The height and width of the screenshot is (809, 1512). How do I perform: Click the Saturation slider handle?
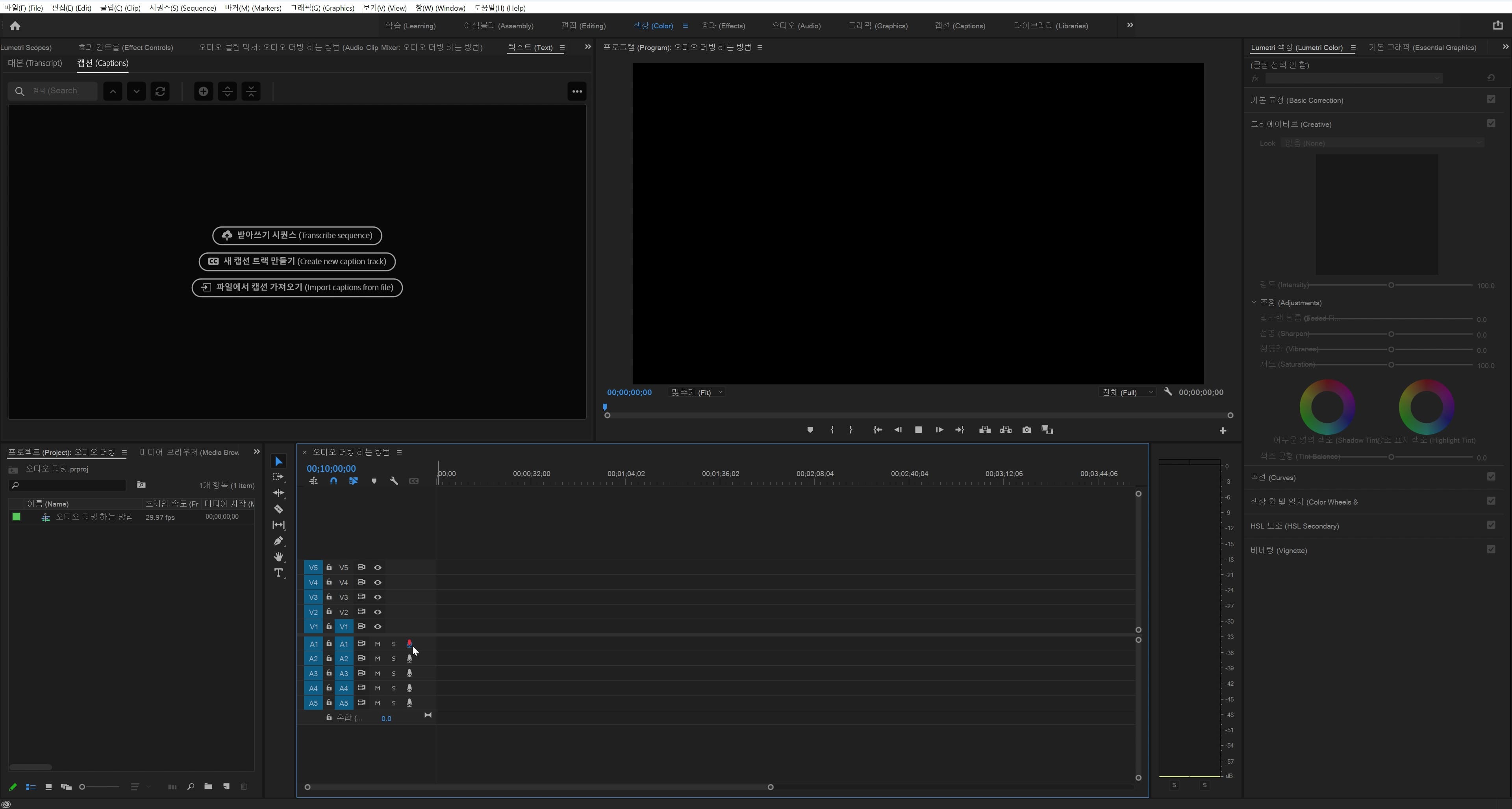point(1390,365)
